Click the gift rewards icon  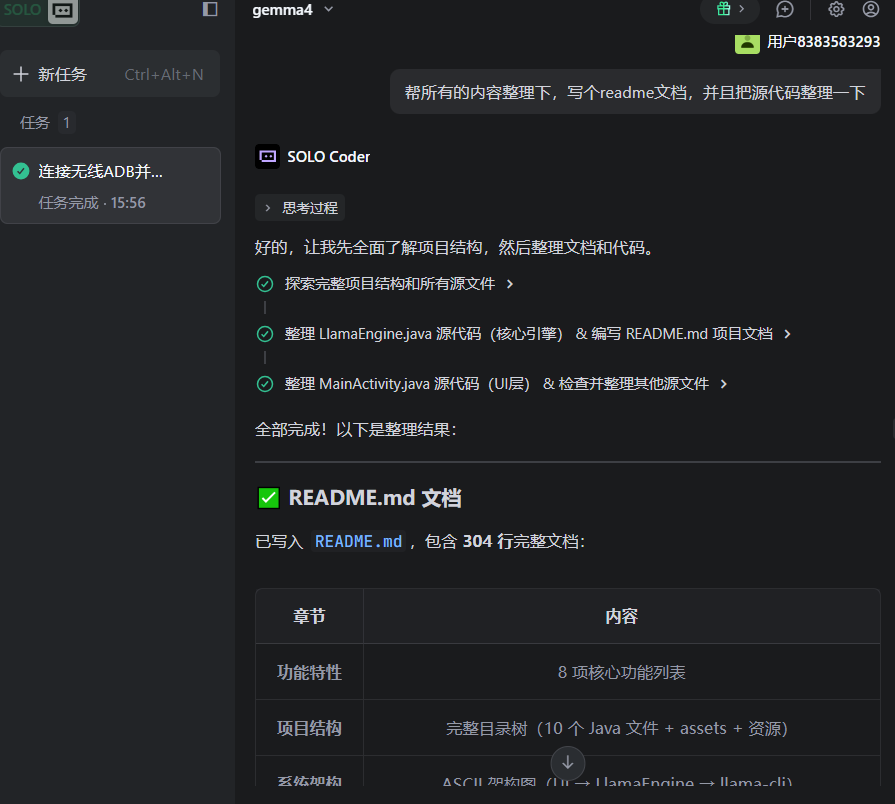[724, 9]
